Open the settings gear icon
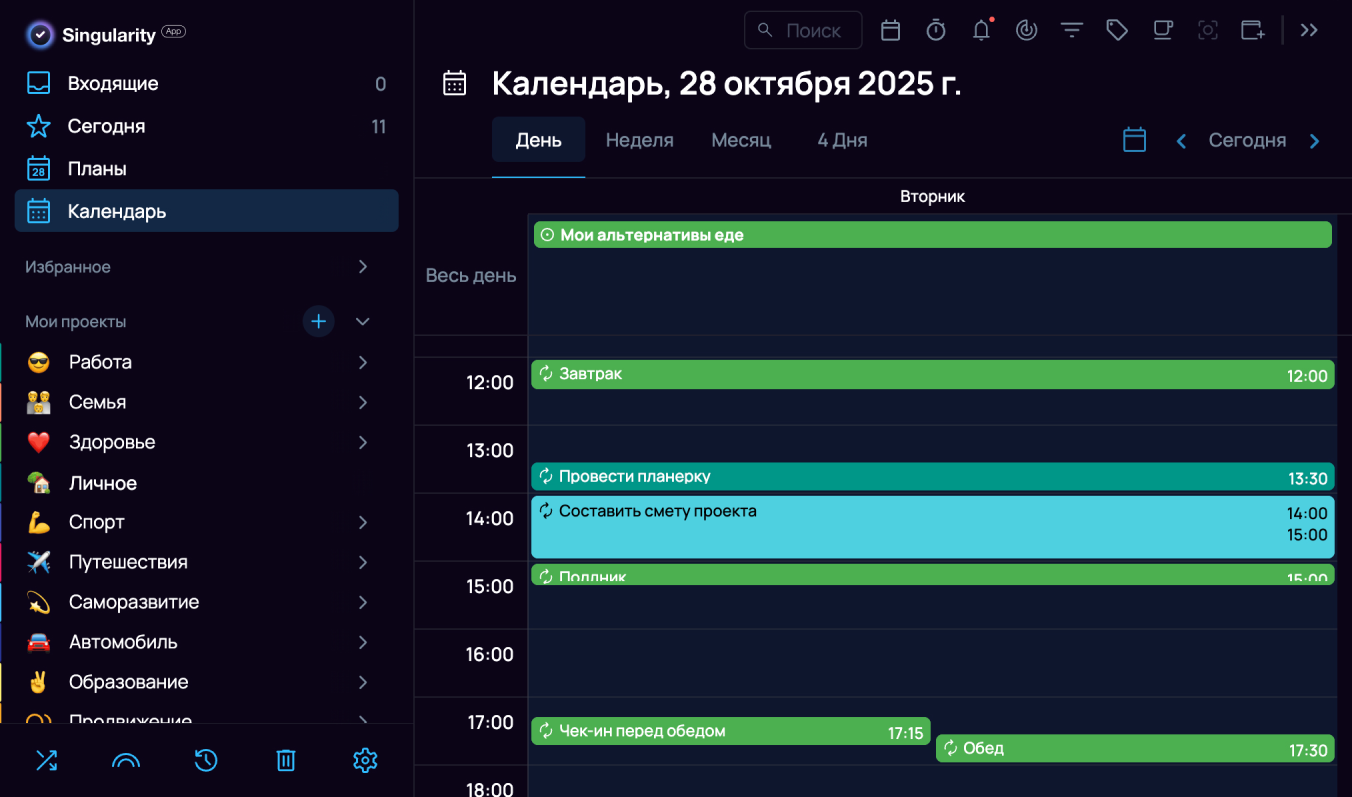 click(365, 760)
